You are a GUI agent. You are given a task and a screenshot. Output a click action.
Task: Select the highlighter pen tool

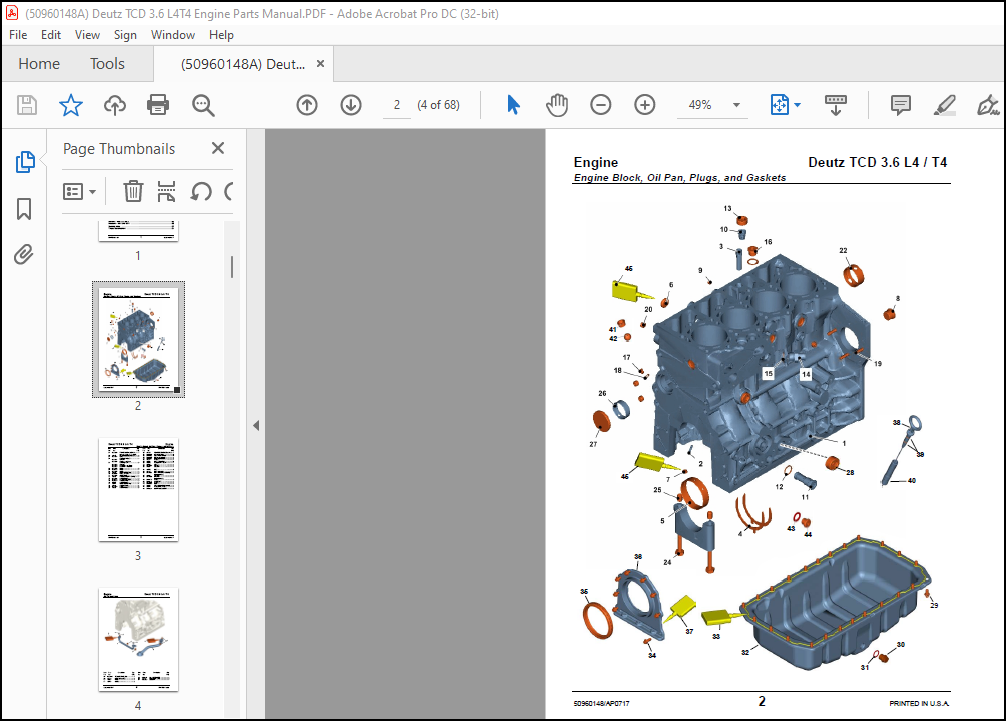tap(944, 105)
